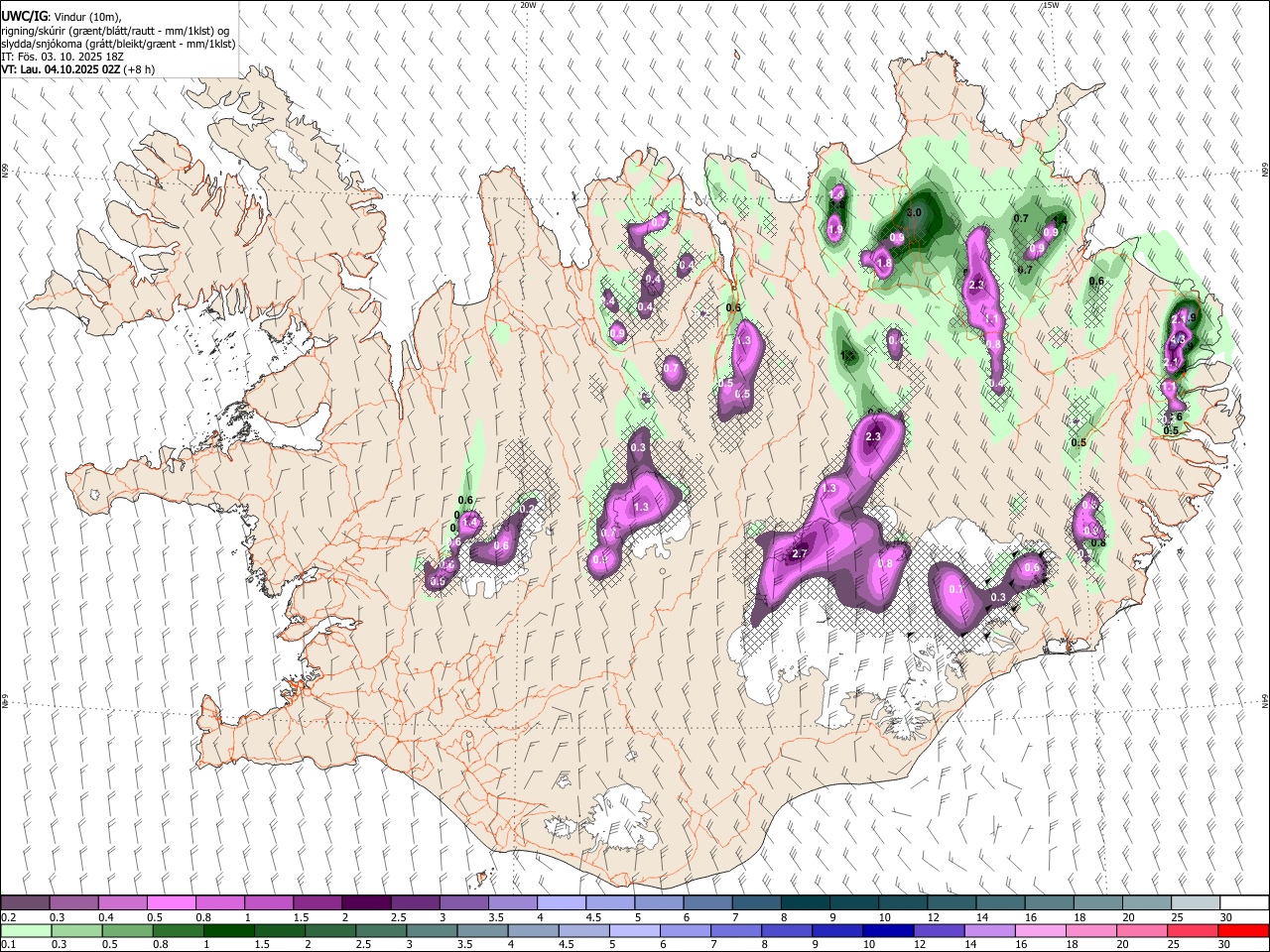This screenshot has height=952, width=1270.
Task: Click the 0.1 label on rain legend
Action: click(8, 945)
